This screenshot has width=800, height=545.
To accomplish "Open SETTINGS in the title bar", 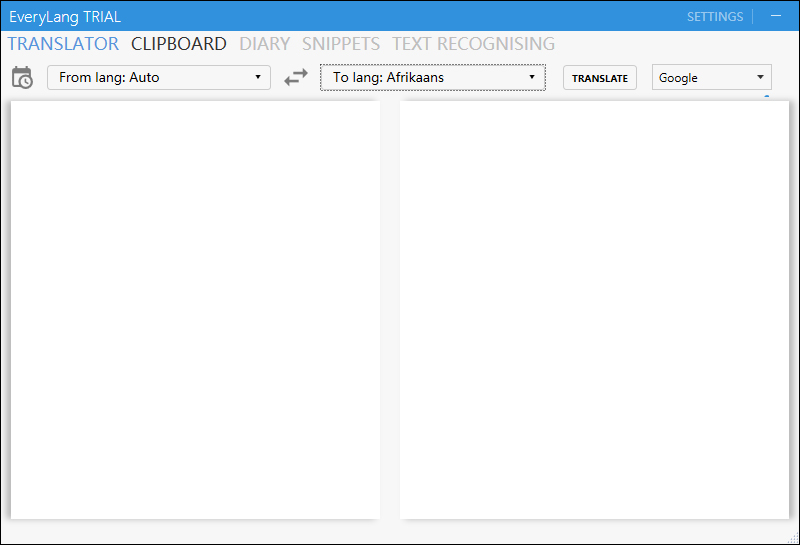I will pyautogui.click(x=715, y=17).
